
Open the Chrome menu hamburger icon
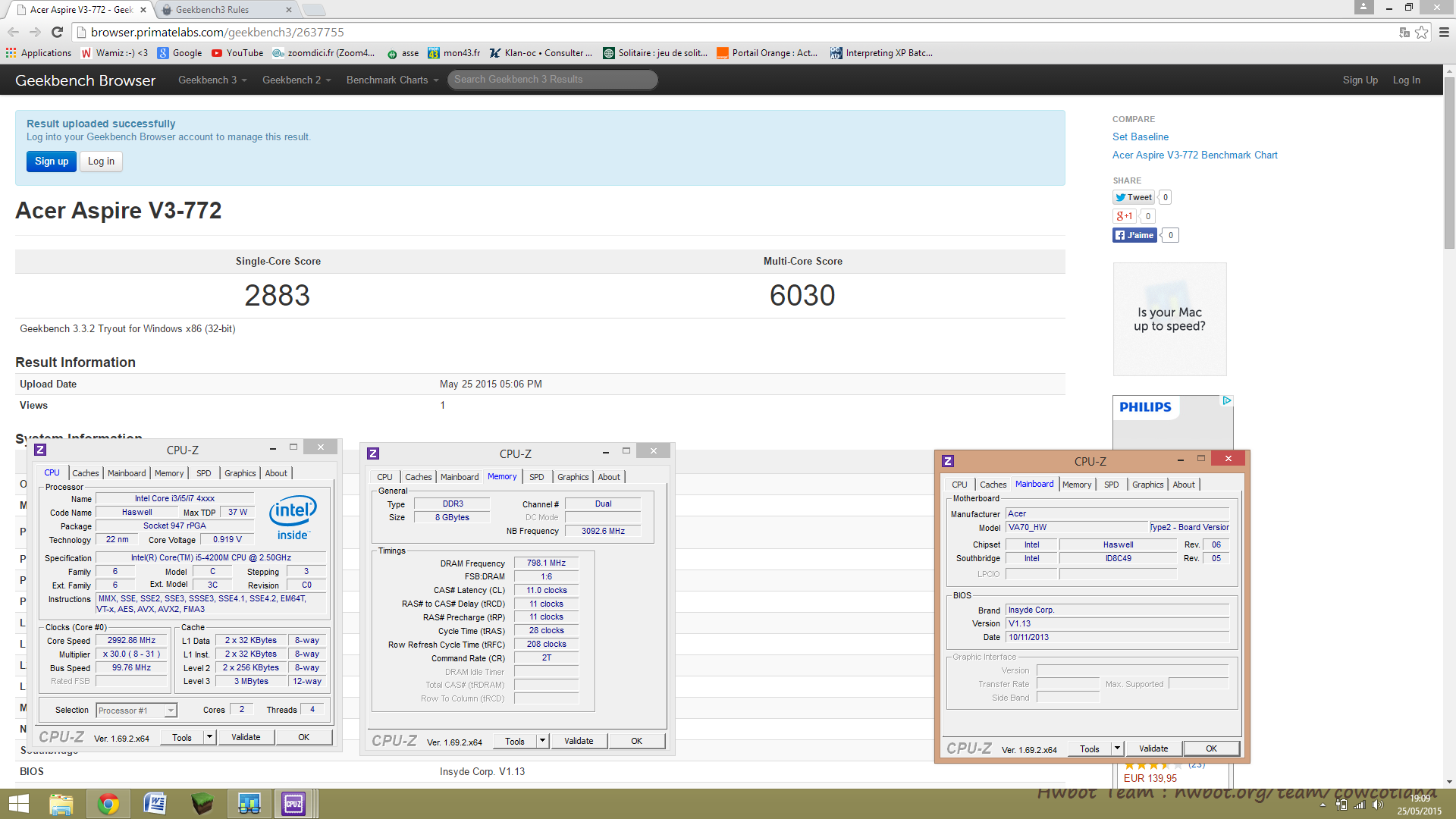1444,32
